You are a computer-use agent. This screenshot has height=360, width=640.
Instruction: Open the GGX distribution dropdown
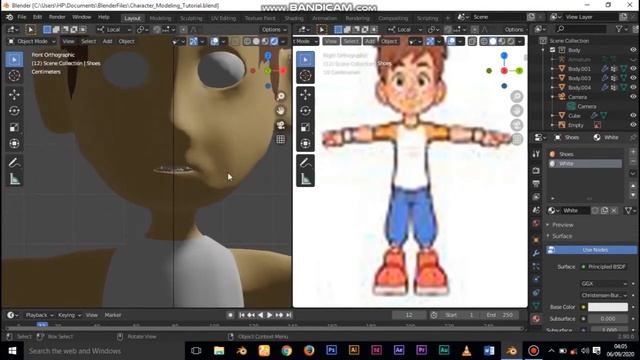604,283
